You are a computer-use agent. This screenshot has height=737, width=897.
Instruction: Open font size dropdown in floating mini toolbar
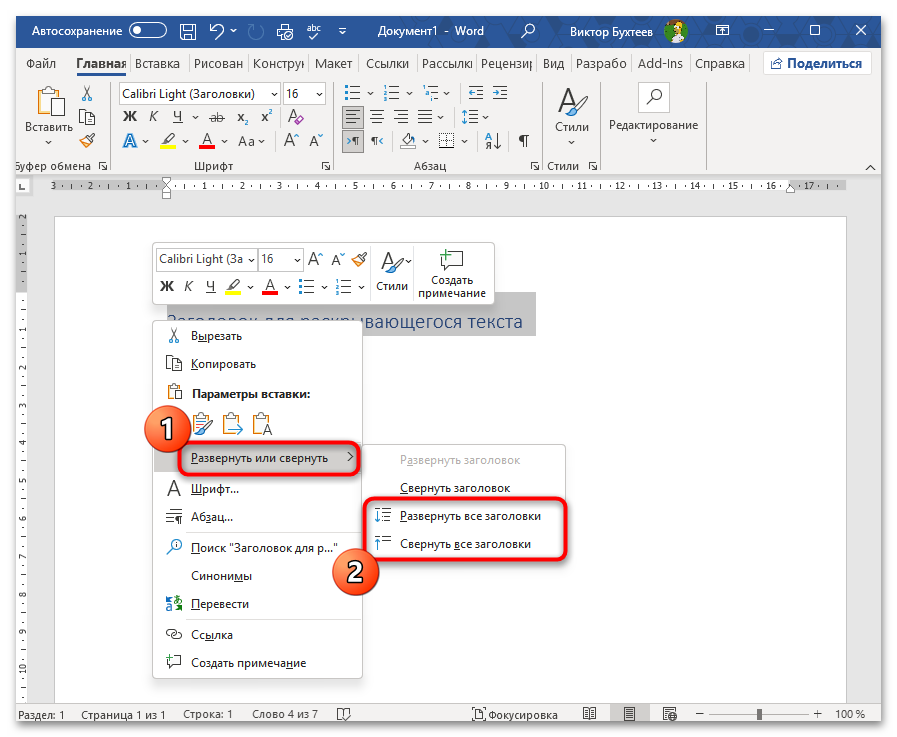tap(296, 259)
